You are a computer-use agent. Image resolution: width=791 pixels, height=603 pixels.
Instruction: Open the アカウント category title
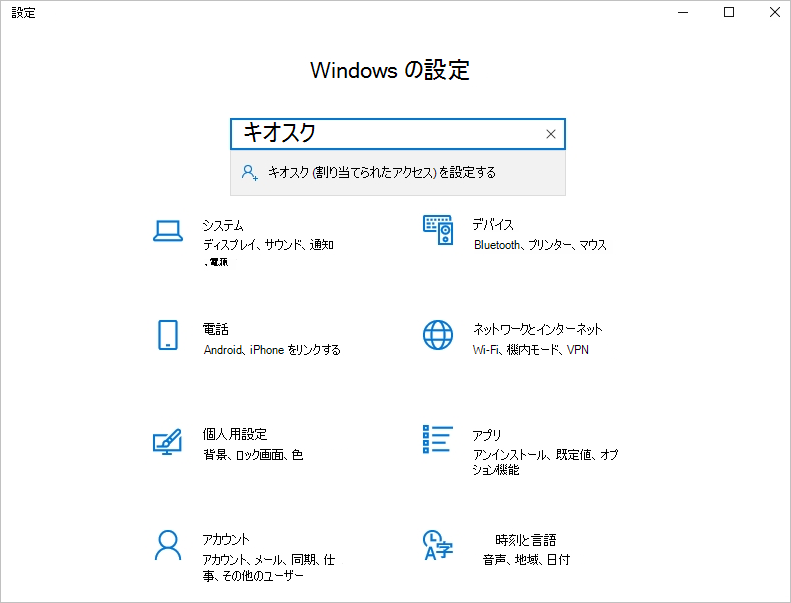[x=226, y=539]
